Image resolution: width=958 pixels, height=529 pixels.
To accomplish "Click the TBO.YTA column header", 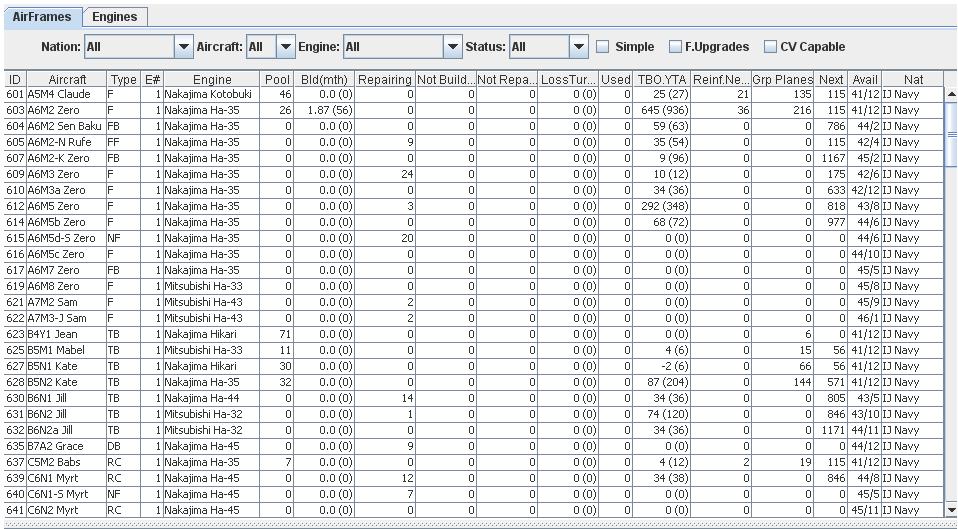I will point(662,79).
